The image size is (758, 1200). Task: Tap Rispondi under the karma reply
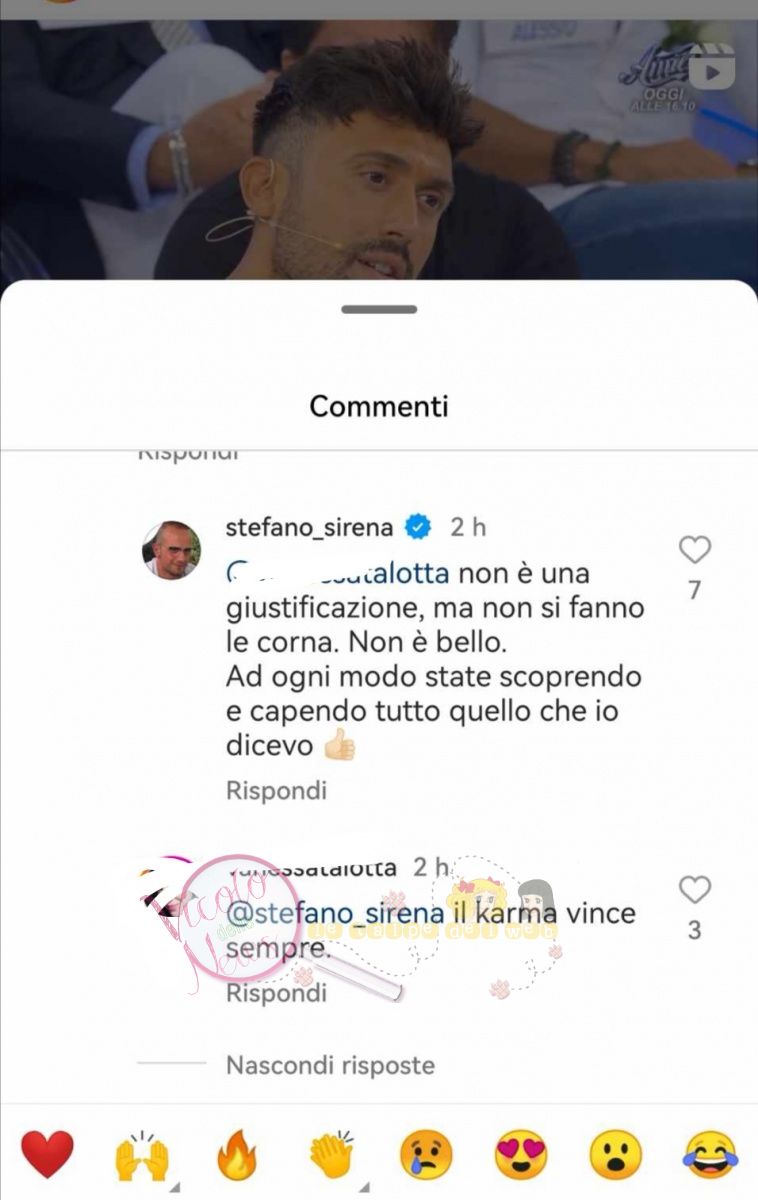[276, 993]
